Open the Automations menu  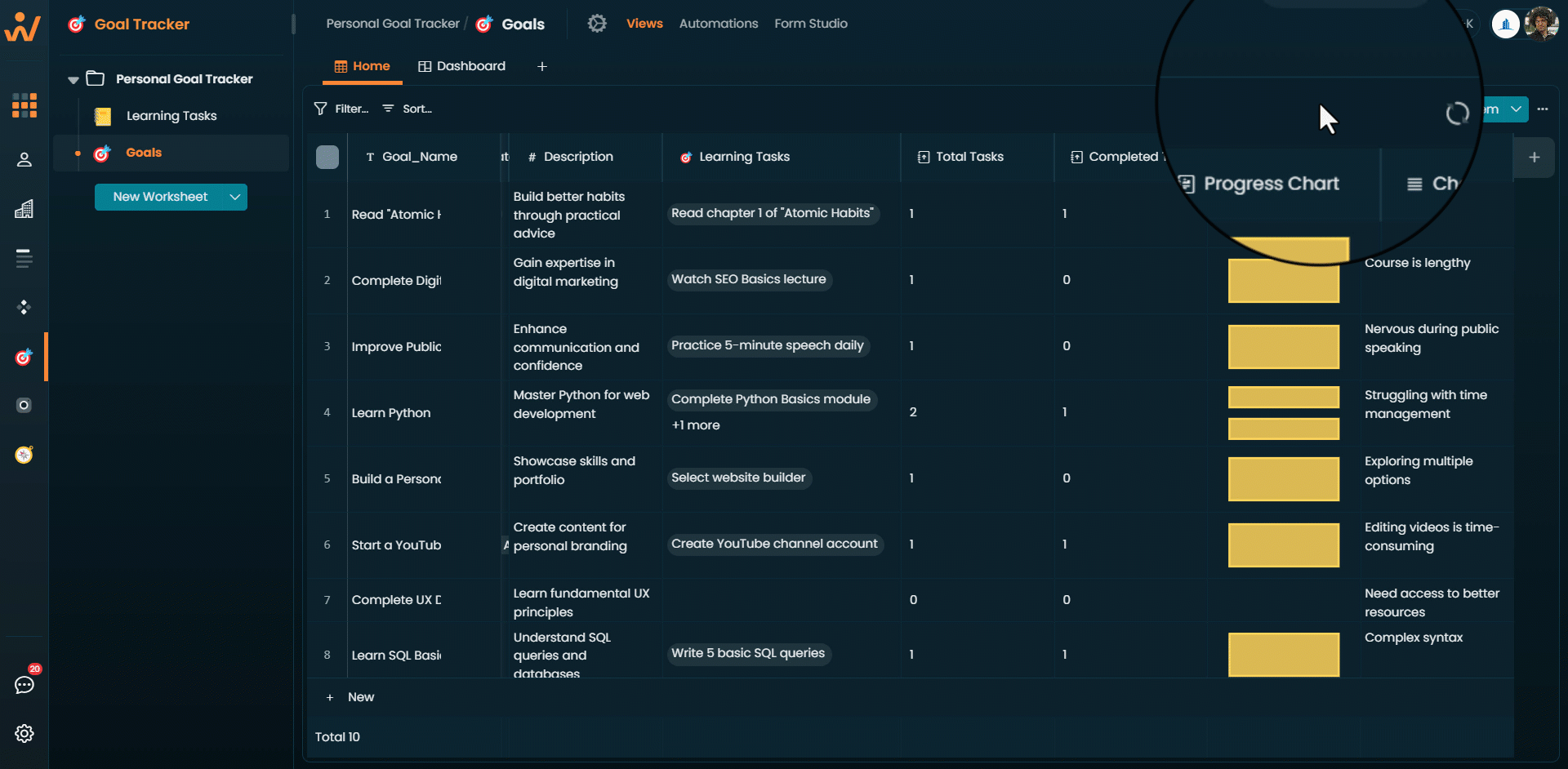pyautogui.click(x=719, y=24)
